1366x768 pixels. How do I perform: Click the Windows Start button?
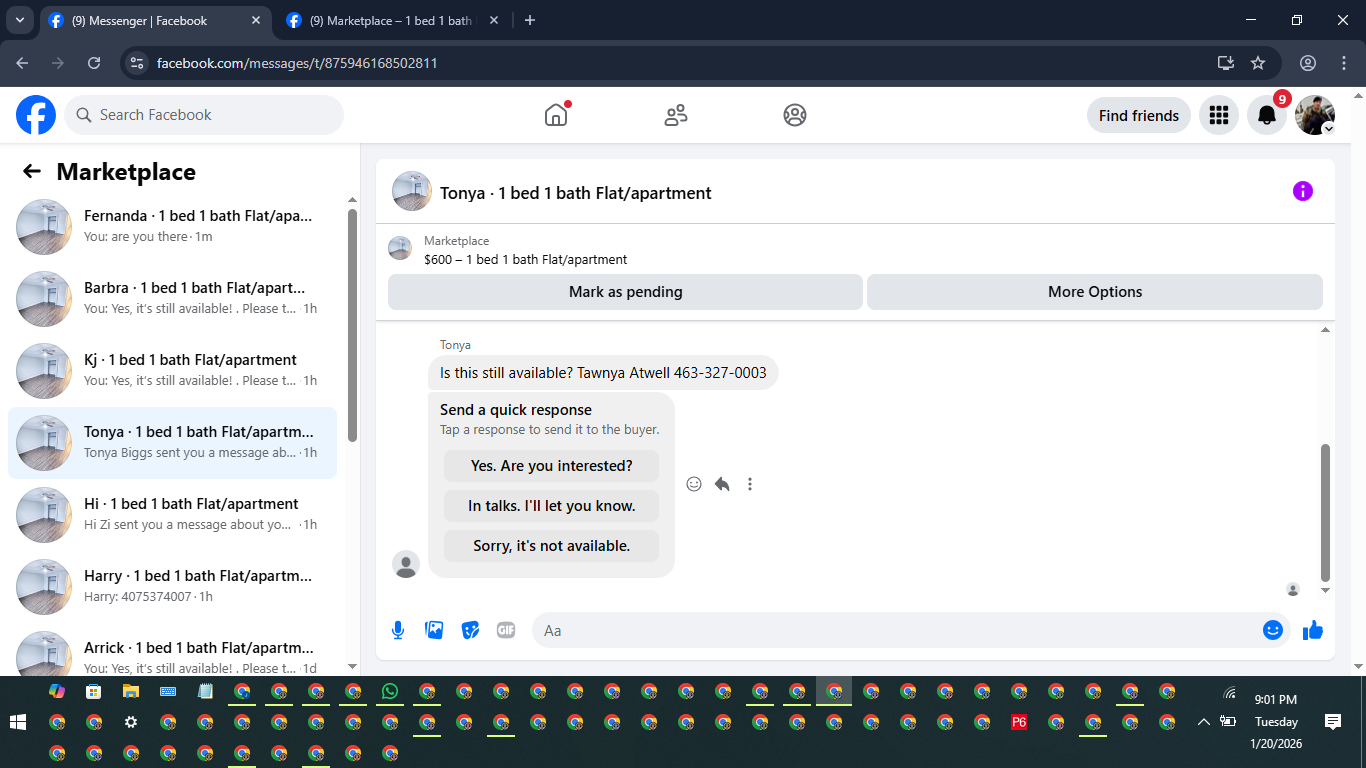(17, 722)
